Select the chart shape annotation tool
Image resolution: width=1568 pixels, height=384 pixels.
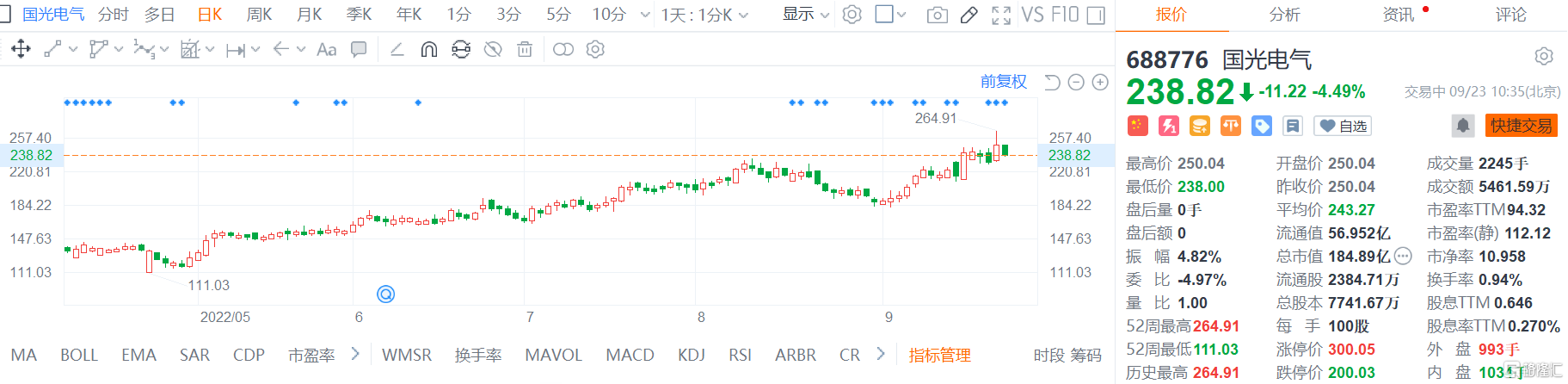(190, 49)
